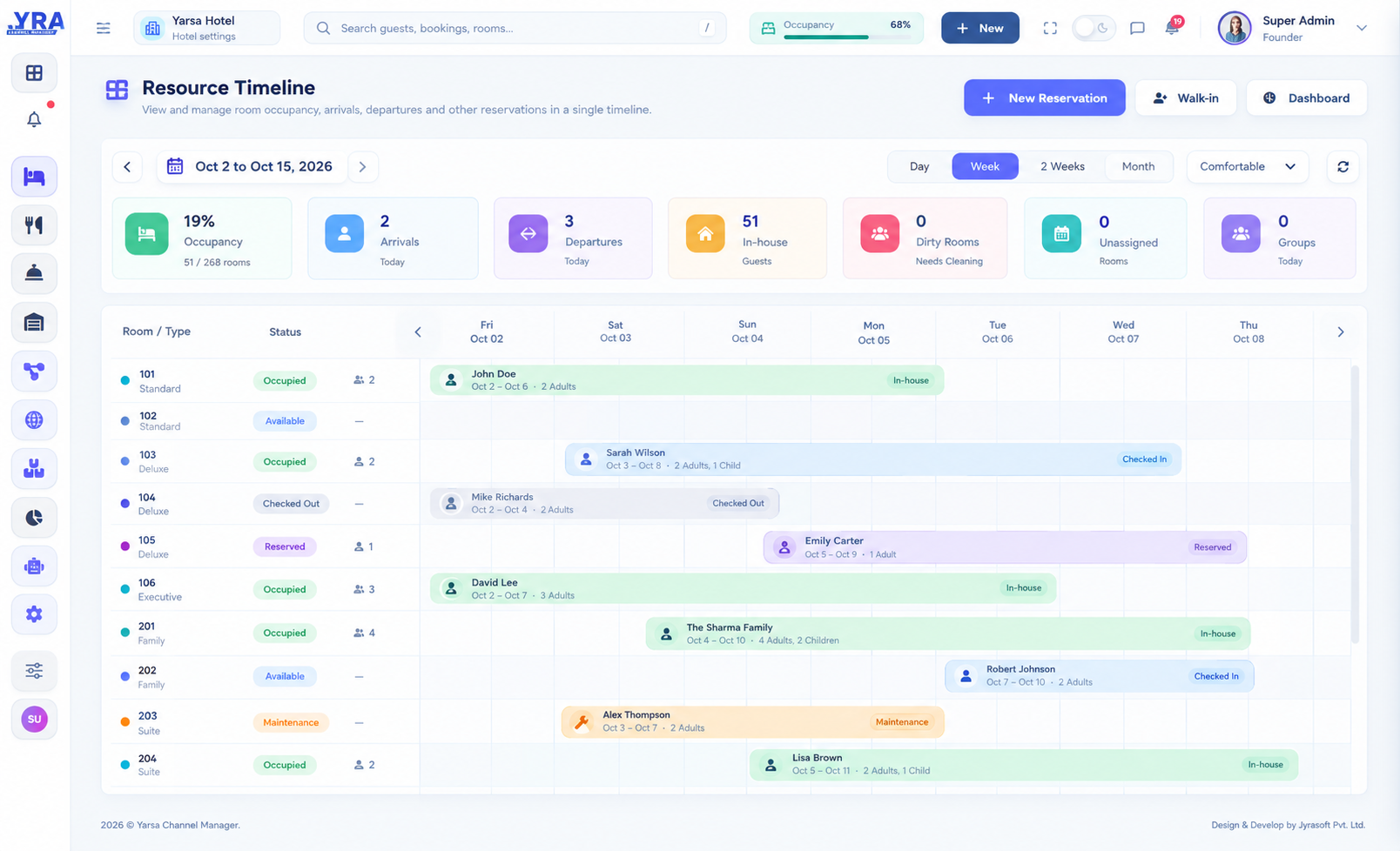This screenshot has width=1400, height=851.
Task: Open the Dashboard button
Action: tap(1306, 97)
